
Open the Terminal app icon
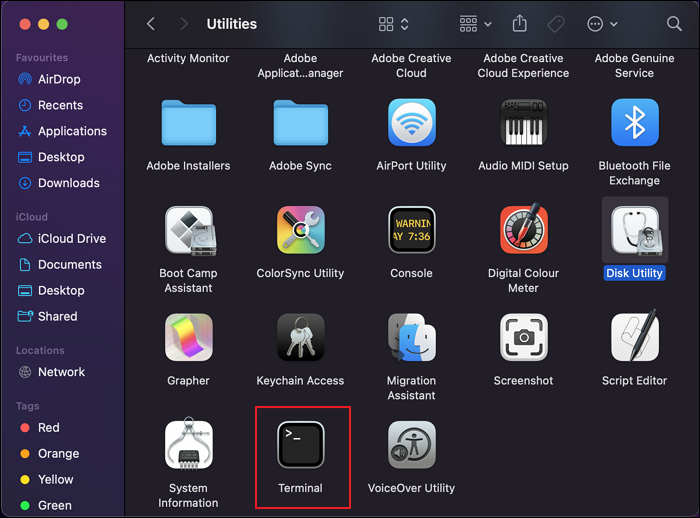point(300,444)
